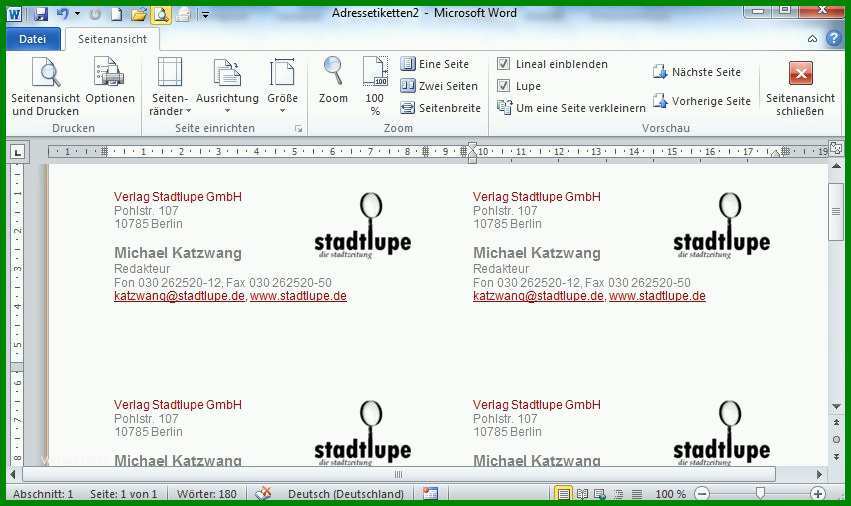Open Seite einrichten dialog launcher
The width and height of the screenshot is (851, 506).
click(299, 129)
